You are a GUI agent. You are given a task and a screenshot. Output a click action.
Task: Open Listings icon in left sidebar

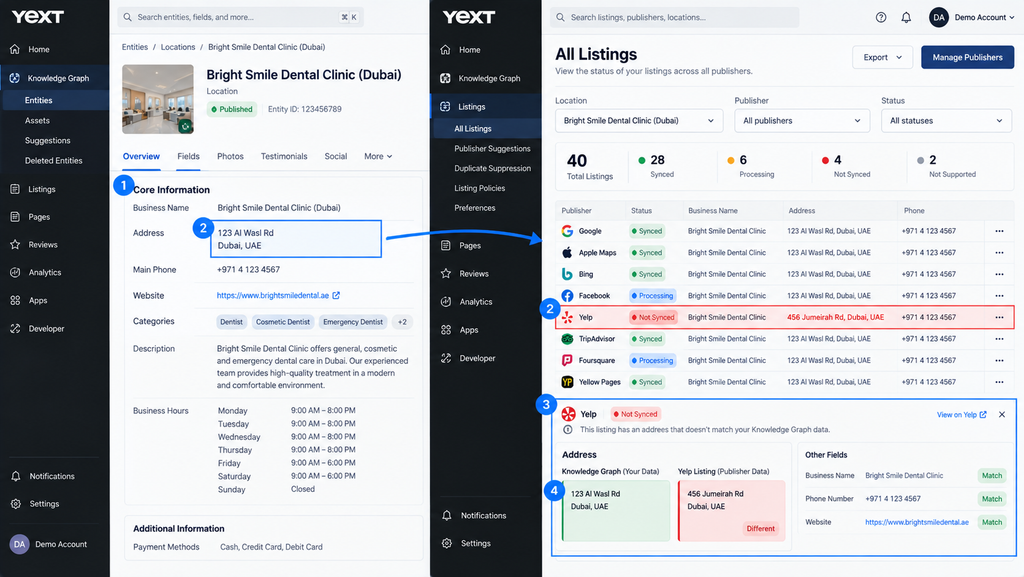15,189
